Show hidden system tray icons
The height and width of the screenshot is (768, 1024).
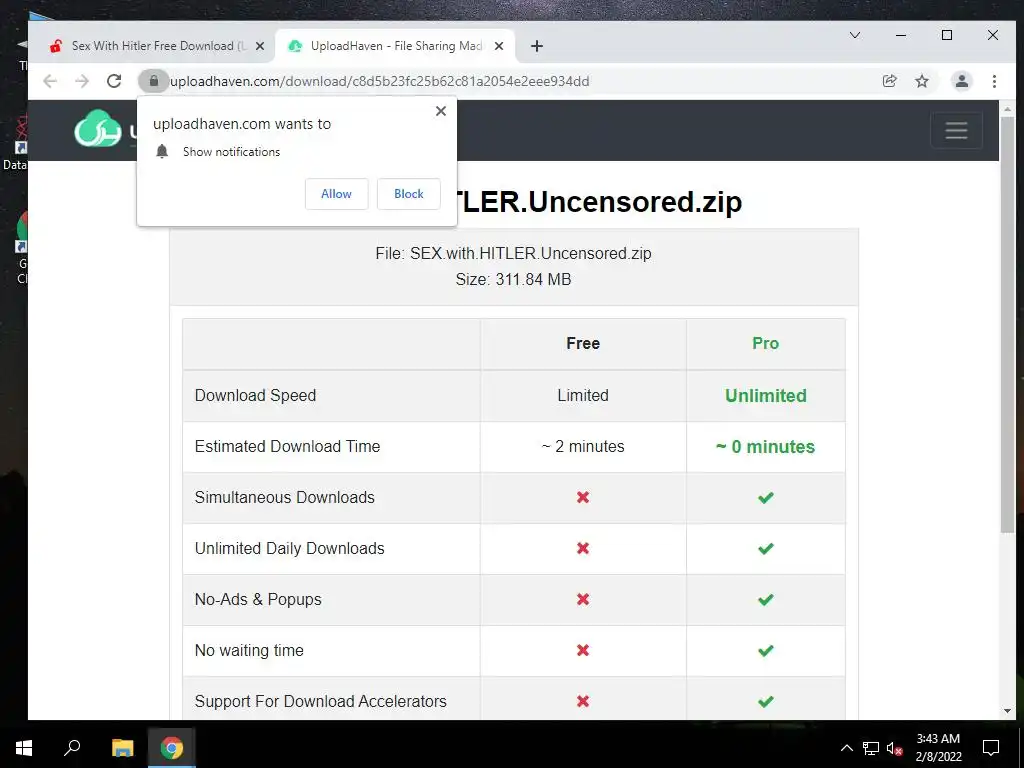(x=846, y=748)
